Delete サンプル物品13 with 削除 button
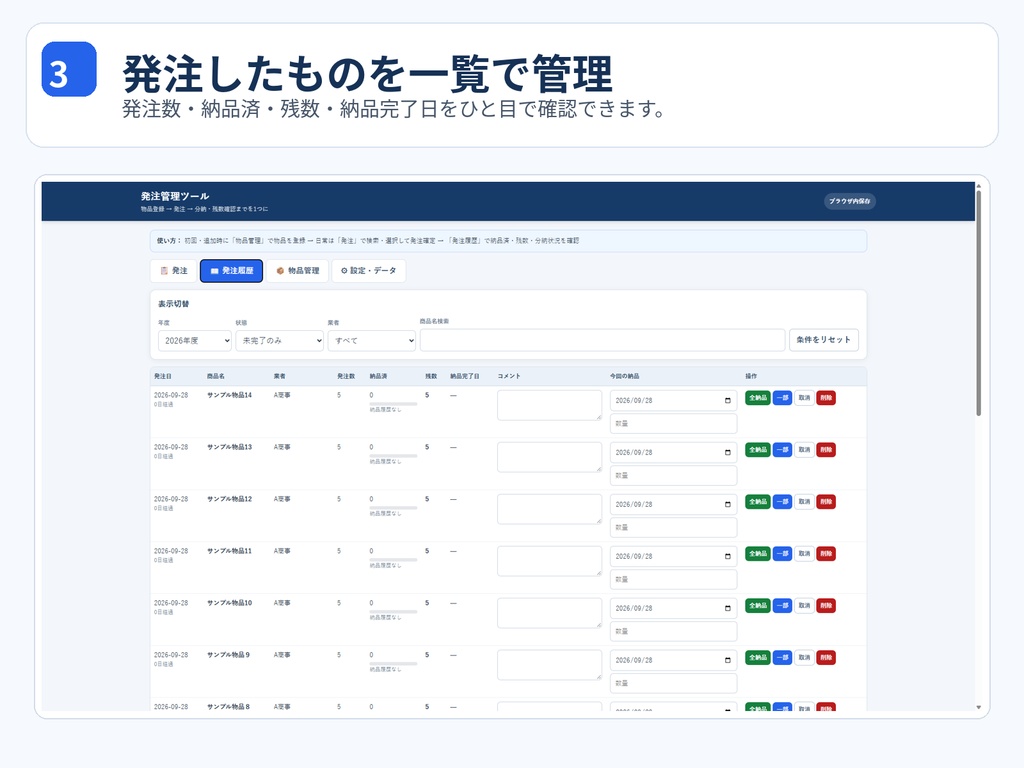The width and height of the screenshot is (1024, 768). coord(826,450)
